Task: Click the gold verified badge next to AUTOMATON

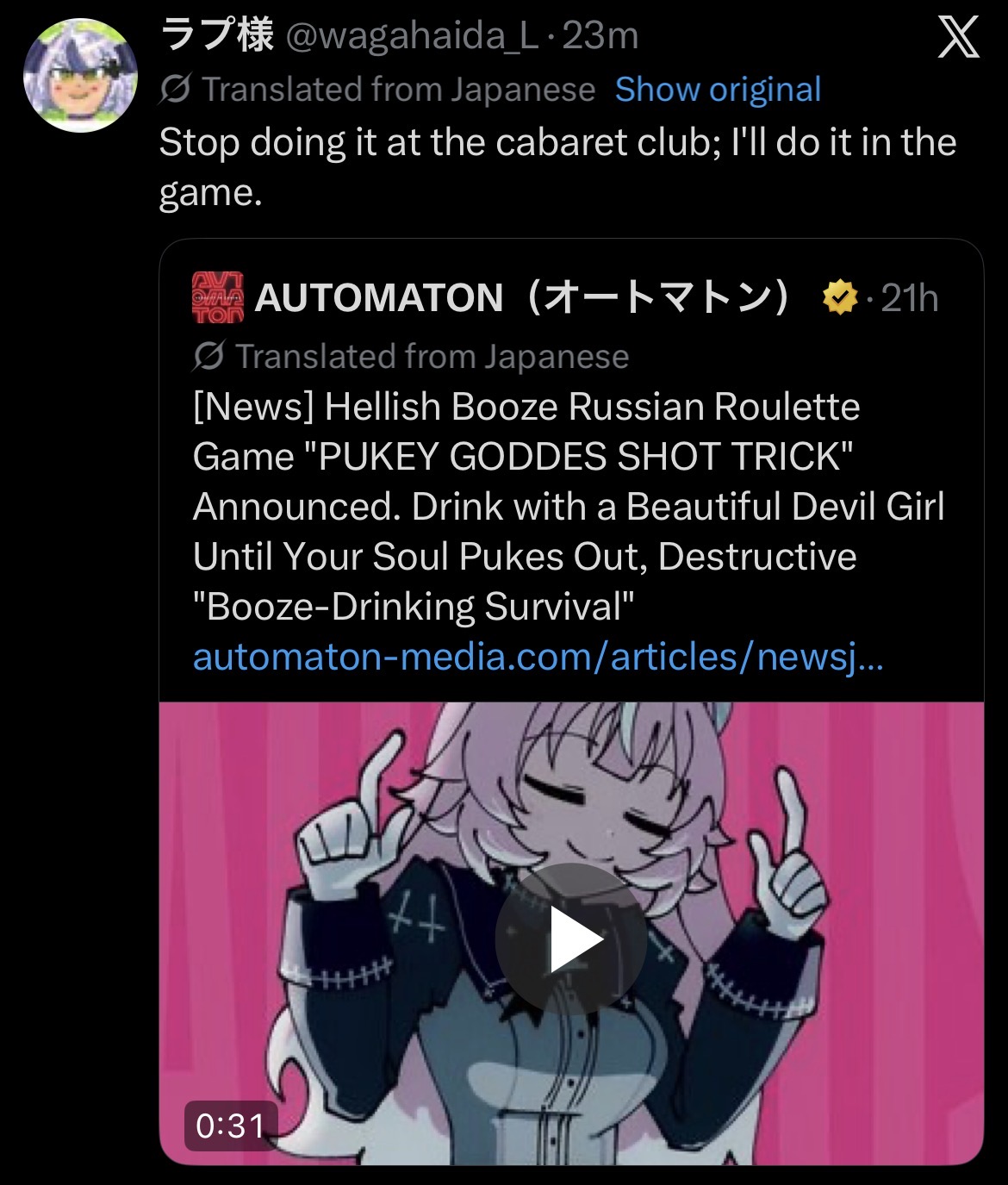Action: tap(840, 298)
